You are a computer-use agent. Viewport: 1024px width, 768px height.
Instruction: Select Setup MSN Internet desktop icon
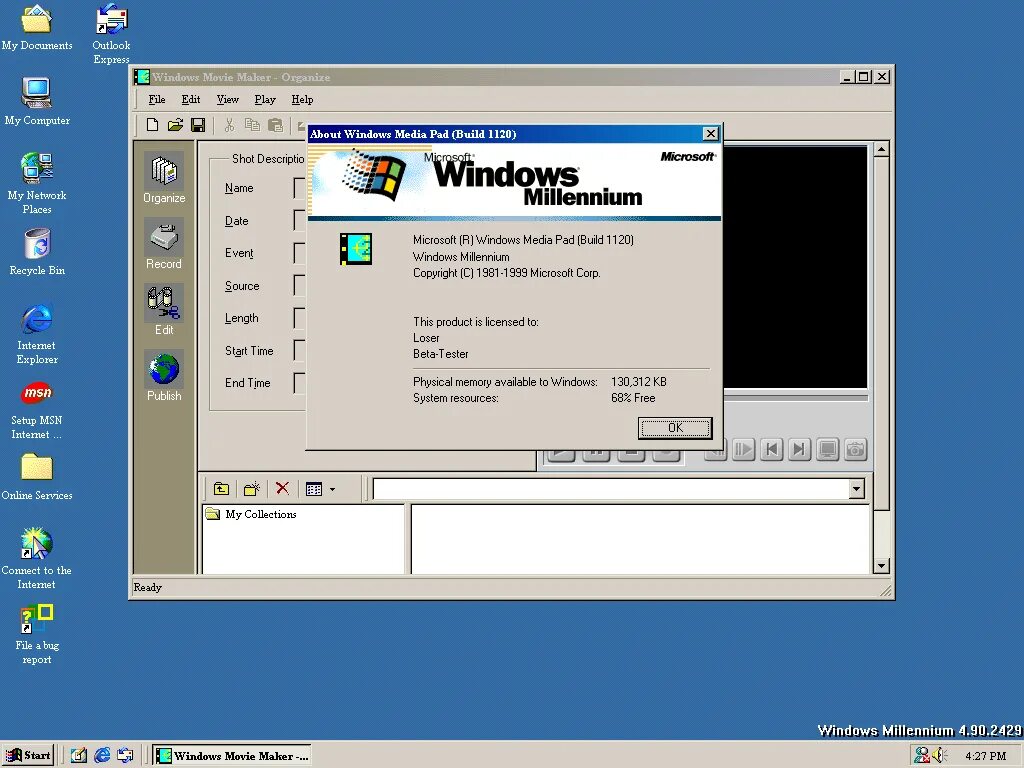(37, 409)
